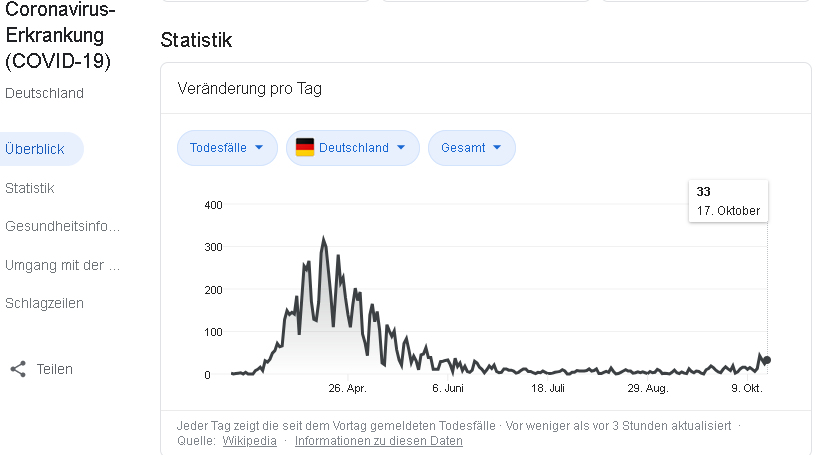Click the Veränderung pro Tag card heading
The height and width of the screenshot is (455, 821).
pos(249,88)
